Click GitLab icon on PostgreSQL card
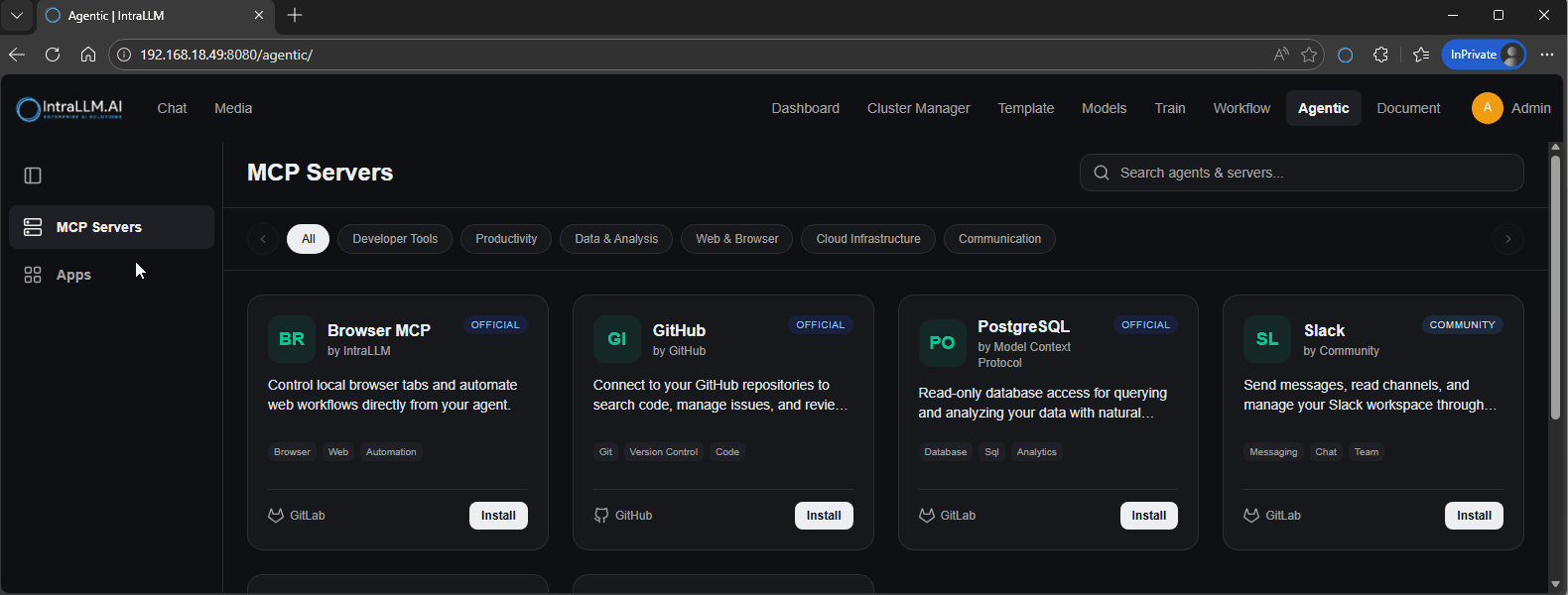This screenshot has width=1568, height=595. coord(926,516)
